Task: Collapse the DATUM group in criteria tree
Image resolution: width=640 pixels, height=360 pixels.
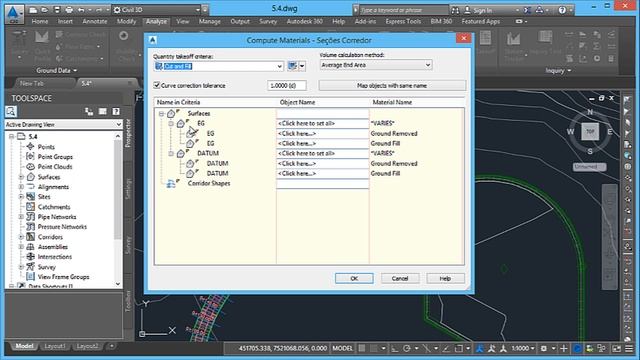Action: click(x=171, y=153)
